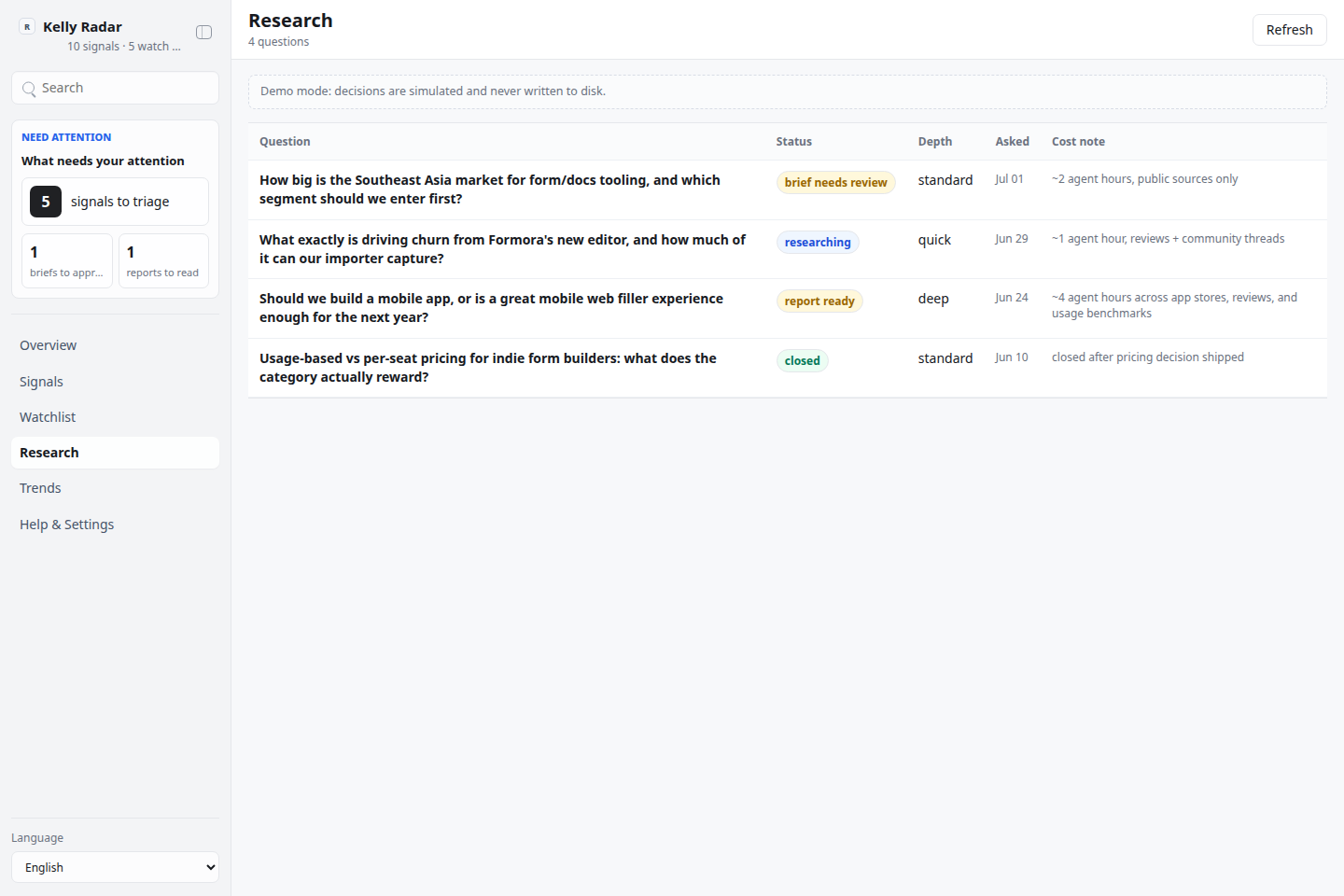Open the usage-based vs per-seat pricing question

488,368
